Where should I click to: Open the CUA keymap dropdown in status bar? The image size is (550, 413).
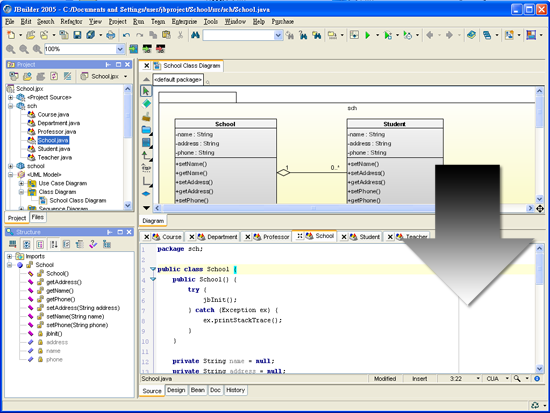coord(507,379)
